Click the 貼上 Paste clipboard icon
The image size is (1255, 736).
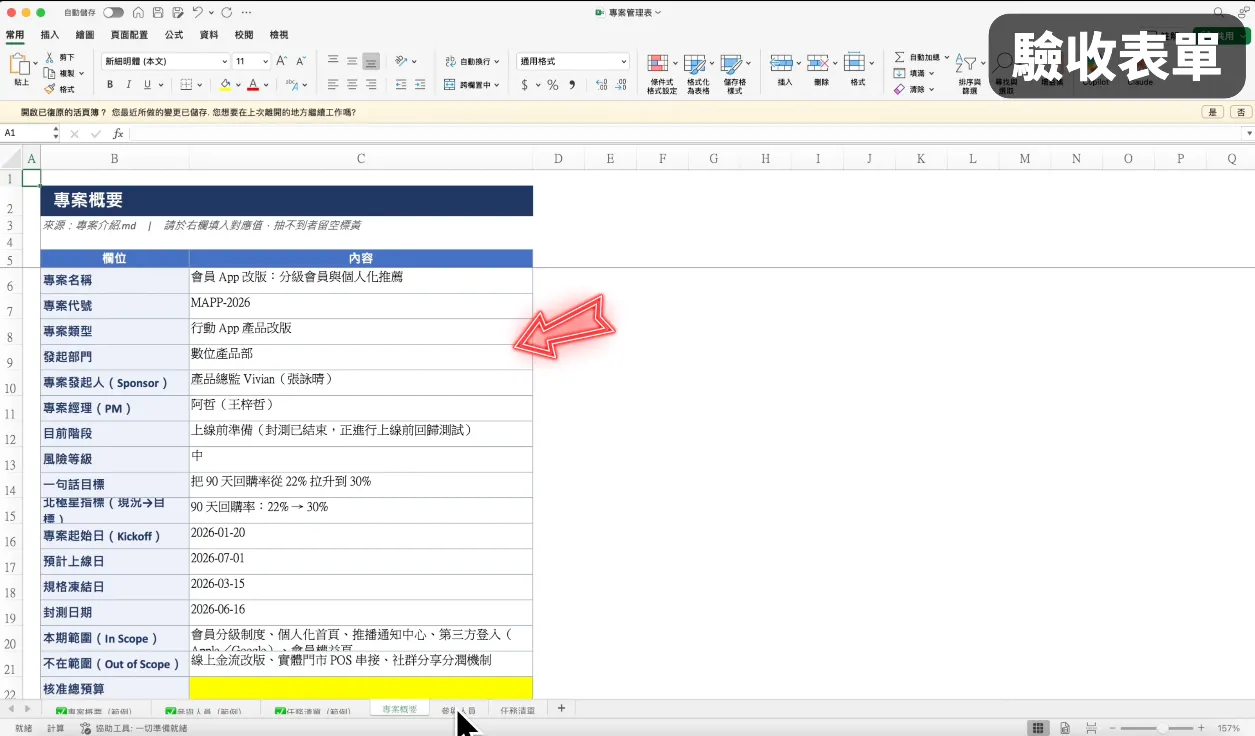coord(20,66)
